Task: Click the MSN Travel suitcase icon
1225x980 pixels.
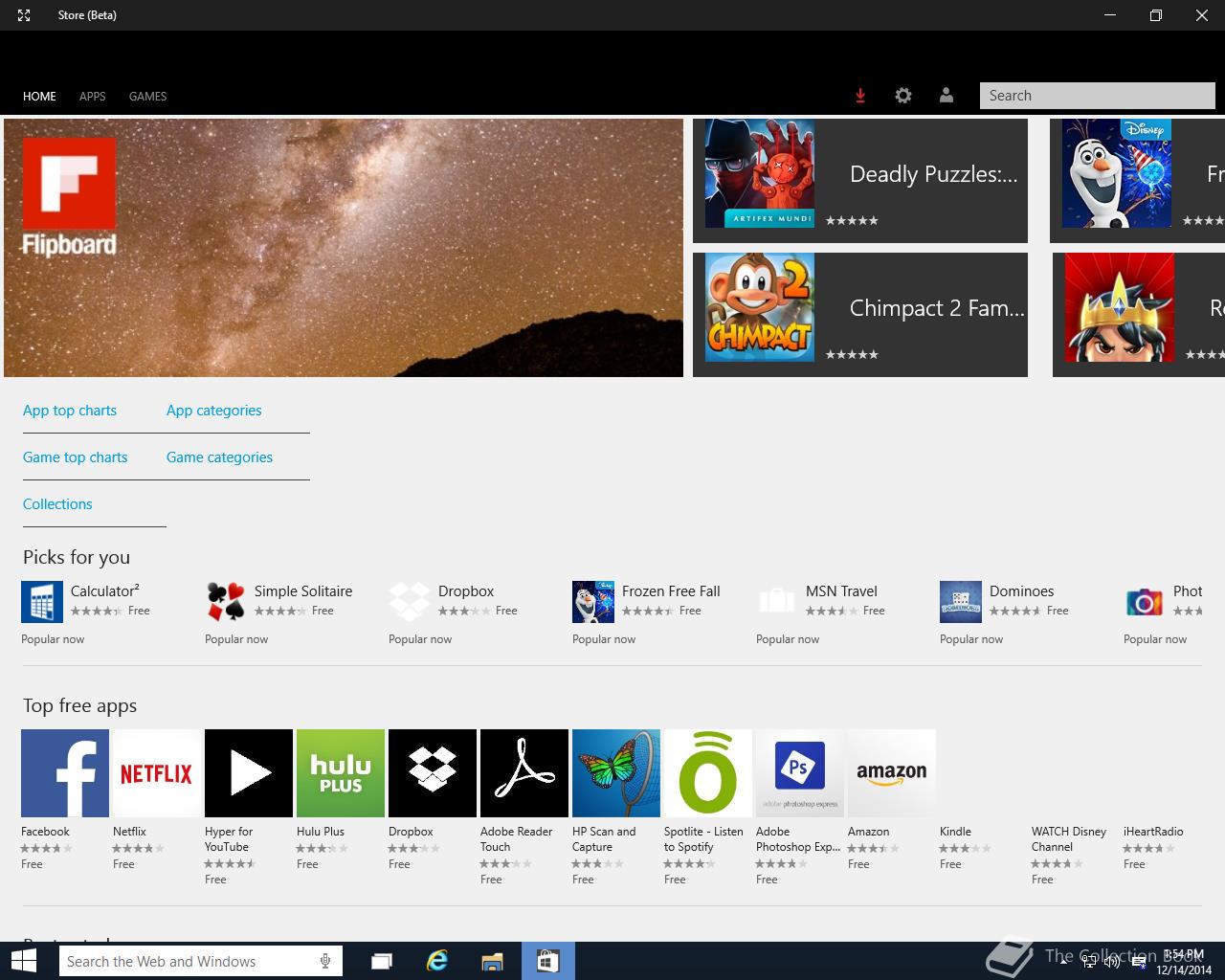Action: click(x=777, y=602)
